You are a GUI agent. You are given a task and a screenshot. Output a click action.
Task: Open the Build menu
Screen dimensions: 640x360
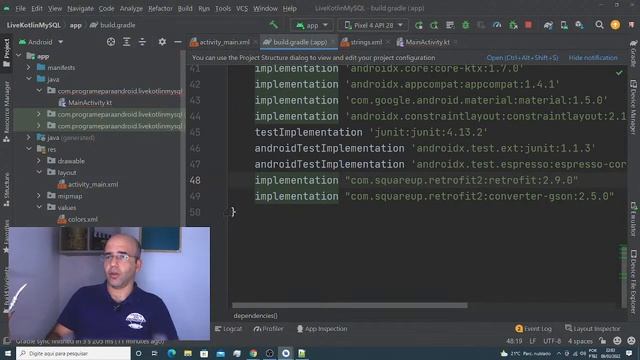coord(185,8)
